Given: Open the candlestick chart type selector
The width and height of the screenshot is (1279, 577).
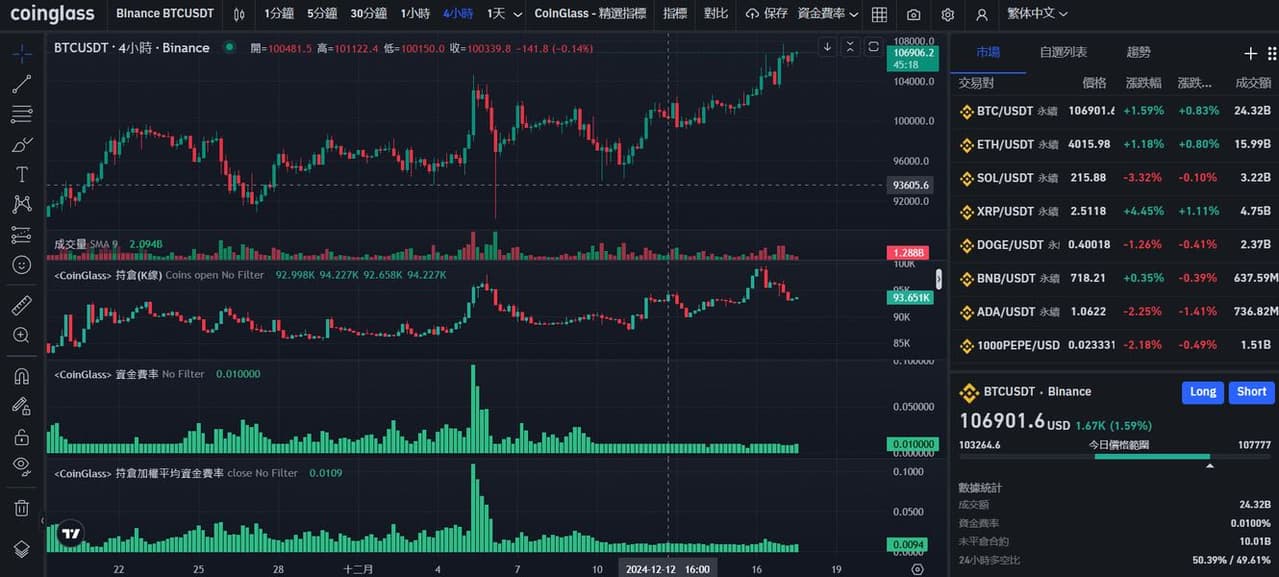Looking at the screenshot, I should click(239, 14).
